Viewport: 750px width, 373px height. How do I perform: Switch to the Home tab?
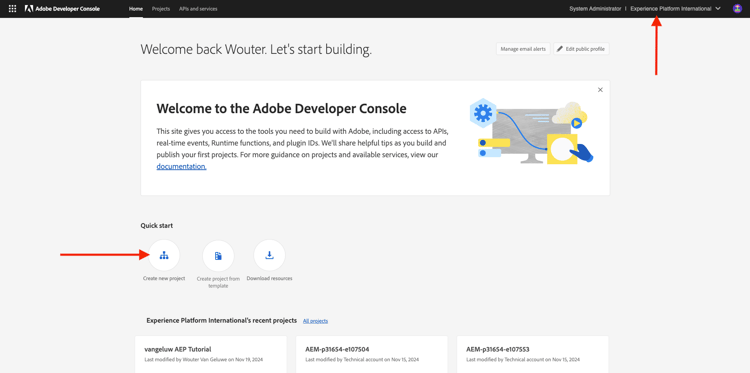point(136,9)
